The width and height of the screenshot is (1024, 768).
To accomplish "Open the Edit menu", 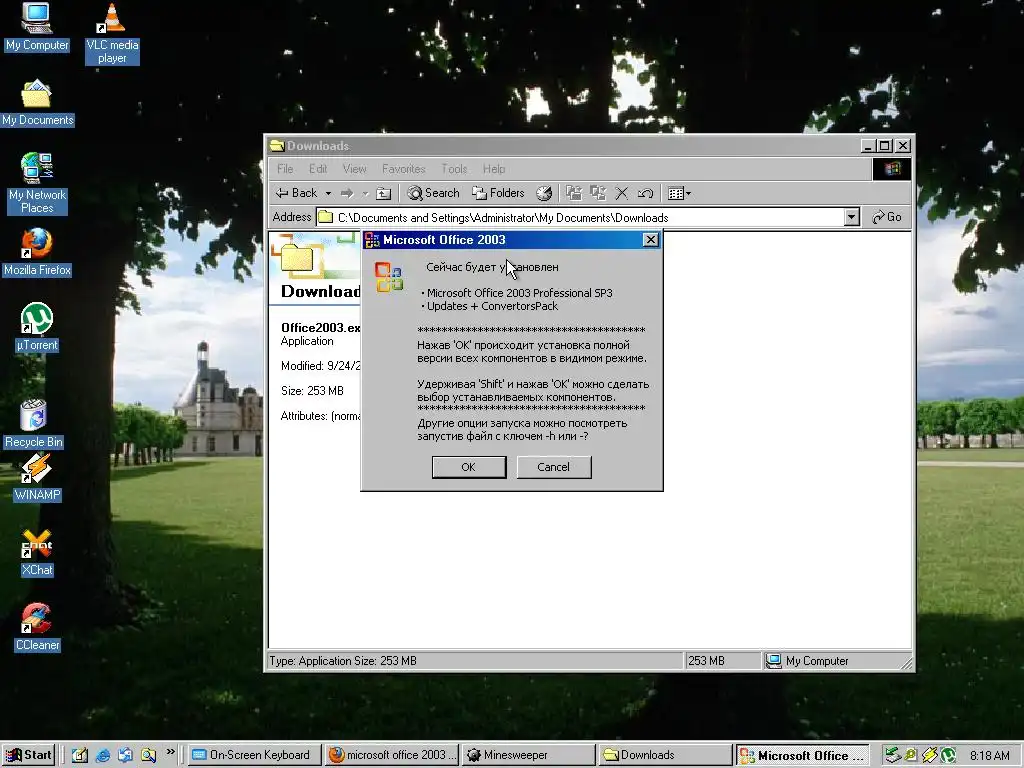I will (318, 169).
